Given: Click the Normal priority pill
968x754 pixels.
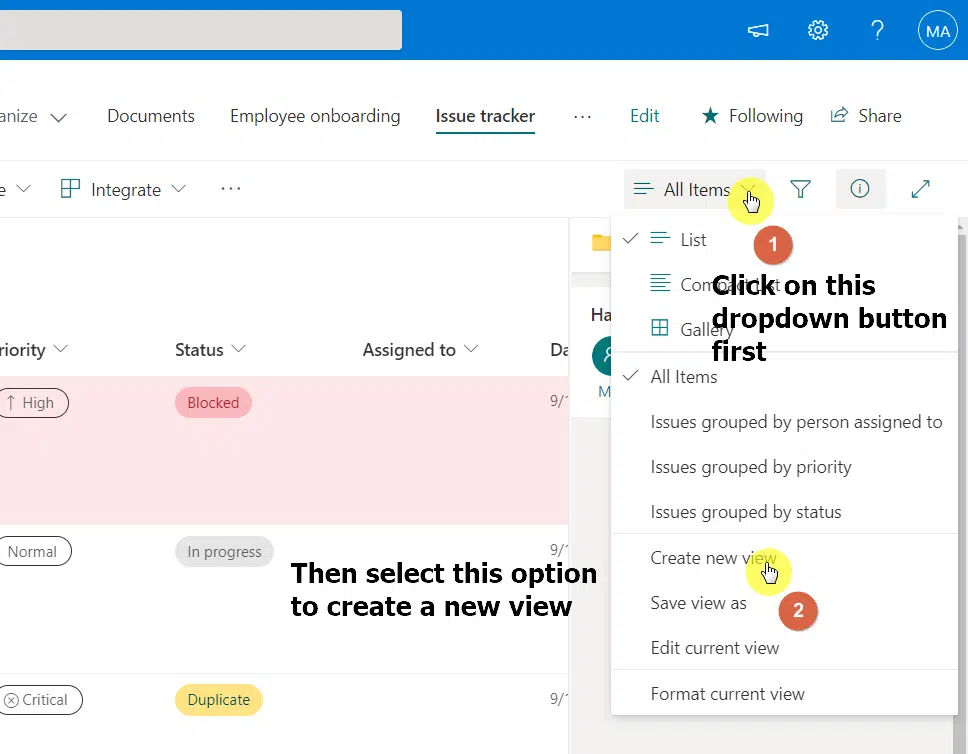Looking at the screenshot, I should tap(34, 551).
